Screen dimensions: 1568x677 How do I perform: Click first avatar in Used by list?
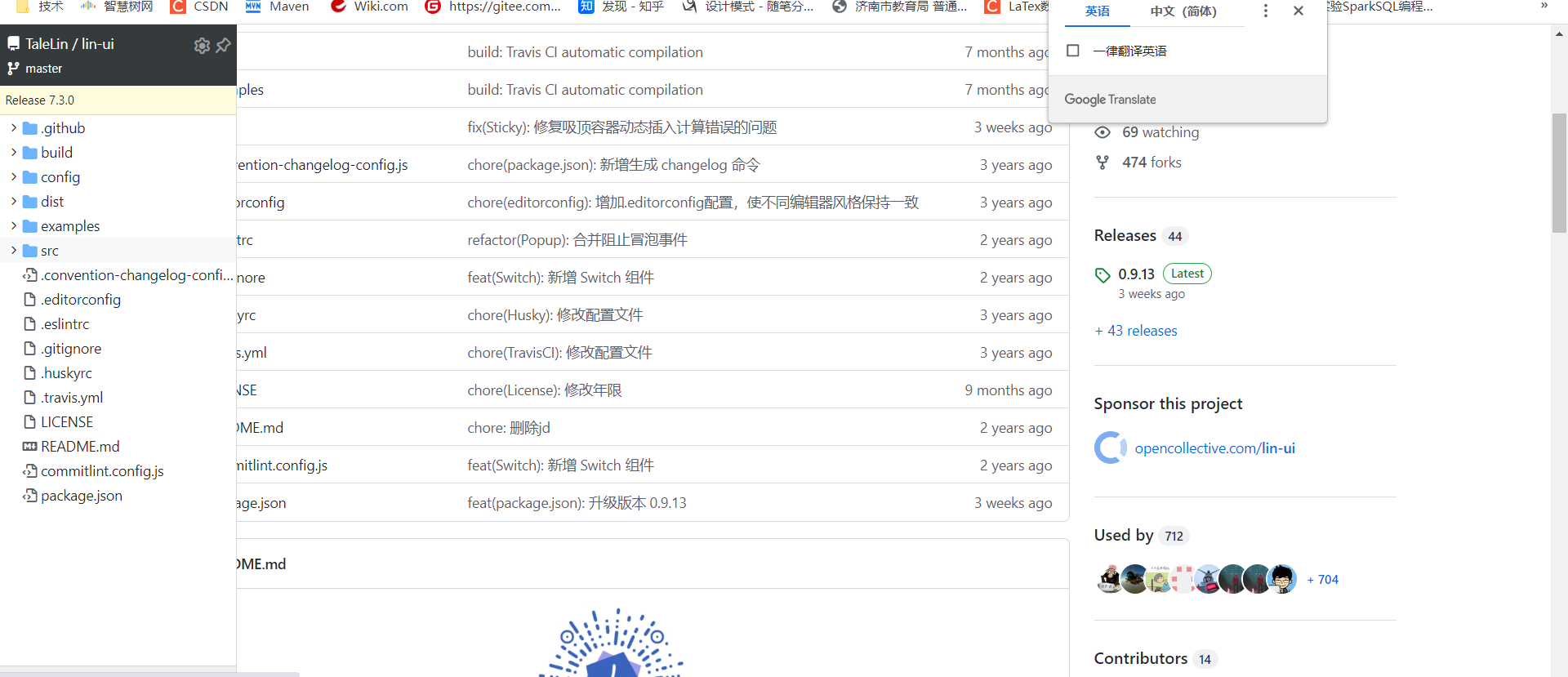pos(1110,579)
